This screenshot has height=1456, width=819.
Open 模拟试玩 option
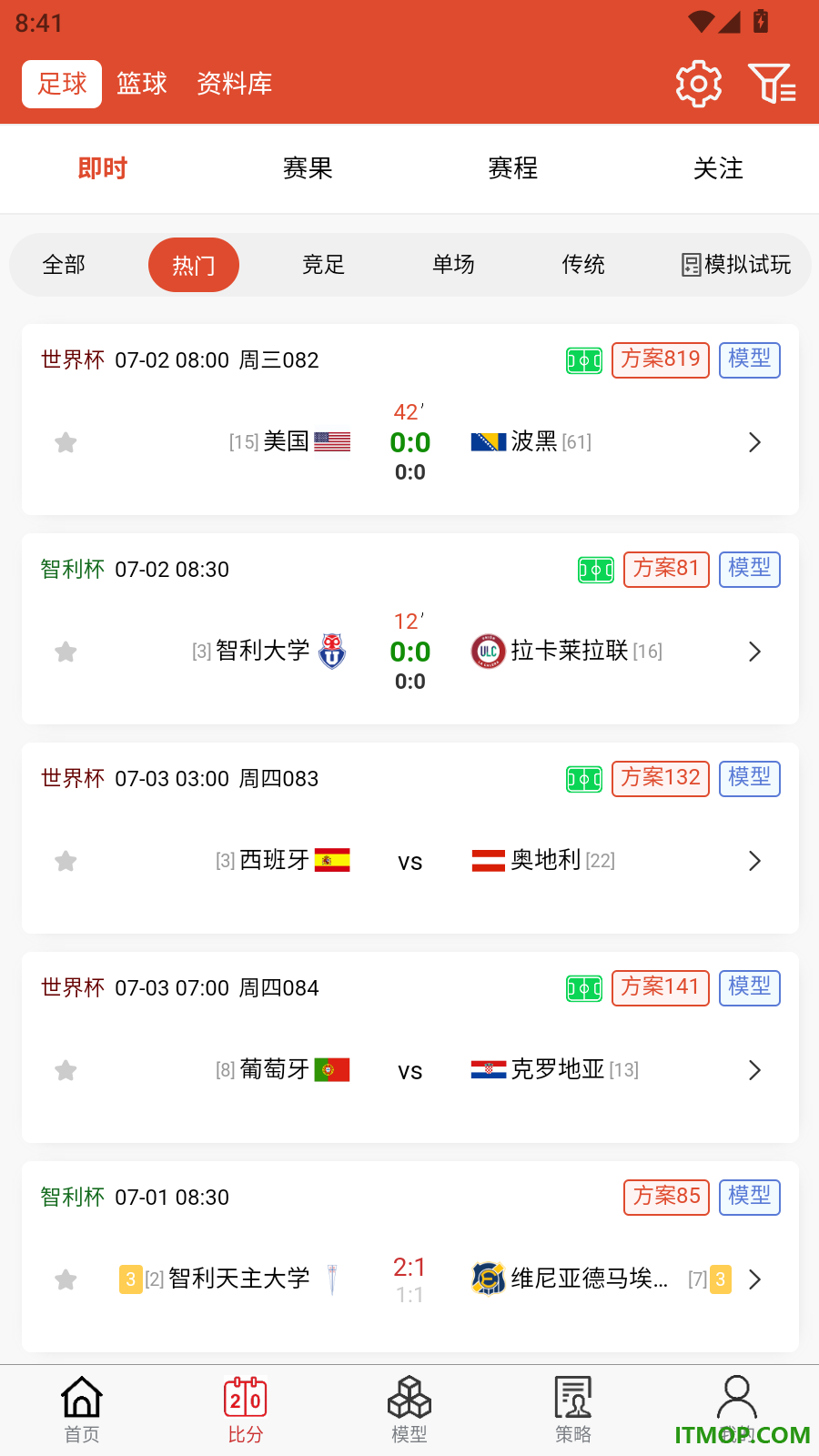point(736,265)
